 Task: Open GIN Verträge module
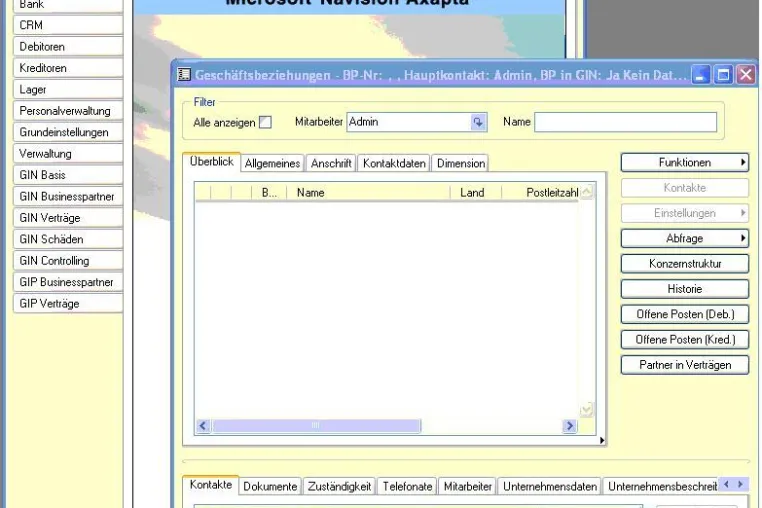pyautogui.click(x=68, y=217)
